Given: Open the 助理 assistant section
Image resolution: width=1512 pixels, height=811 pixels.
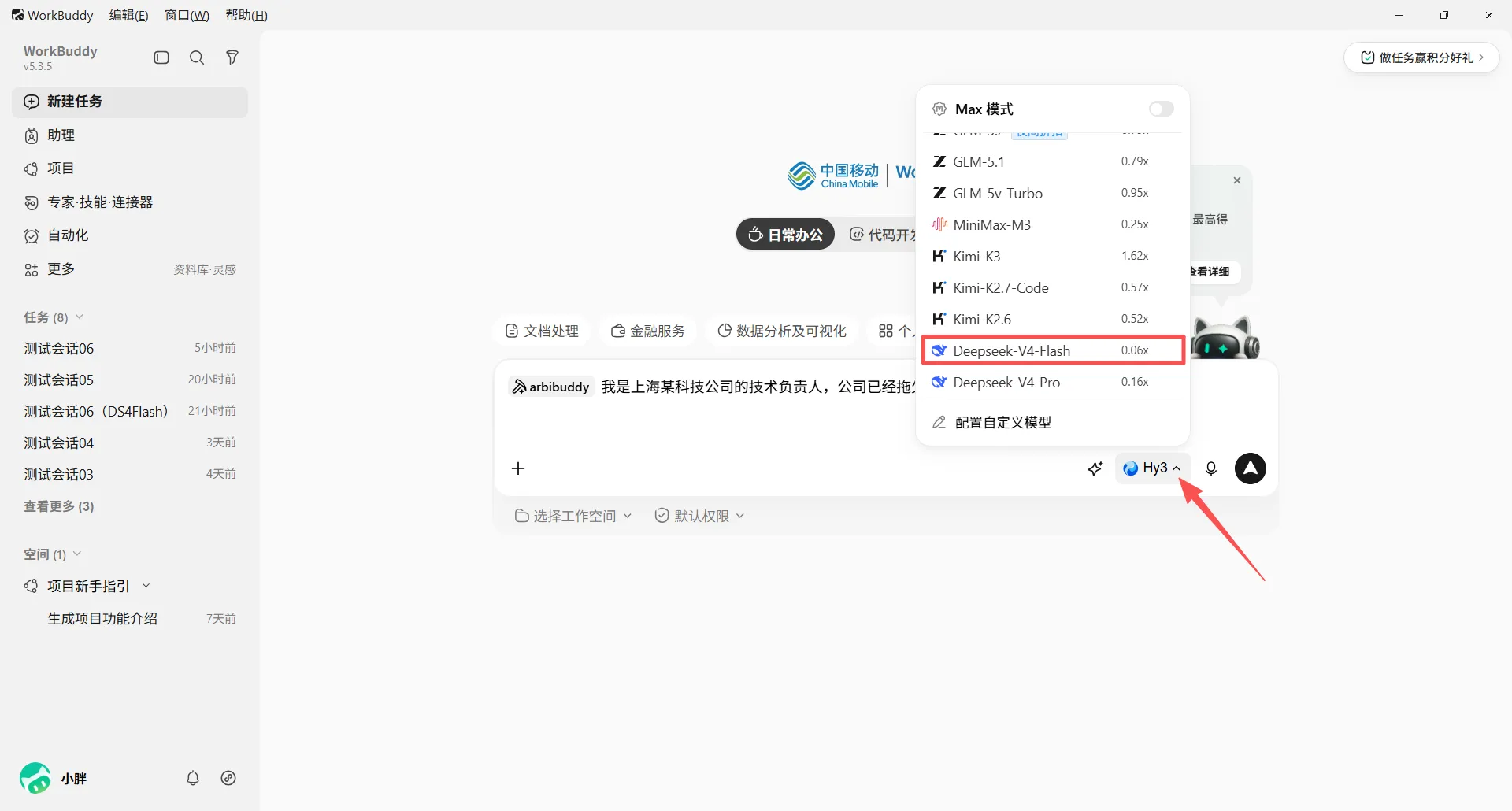Looking at the screenshot, I should 130,135.
